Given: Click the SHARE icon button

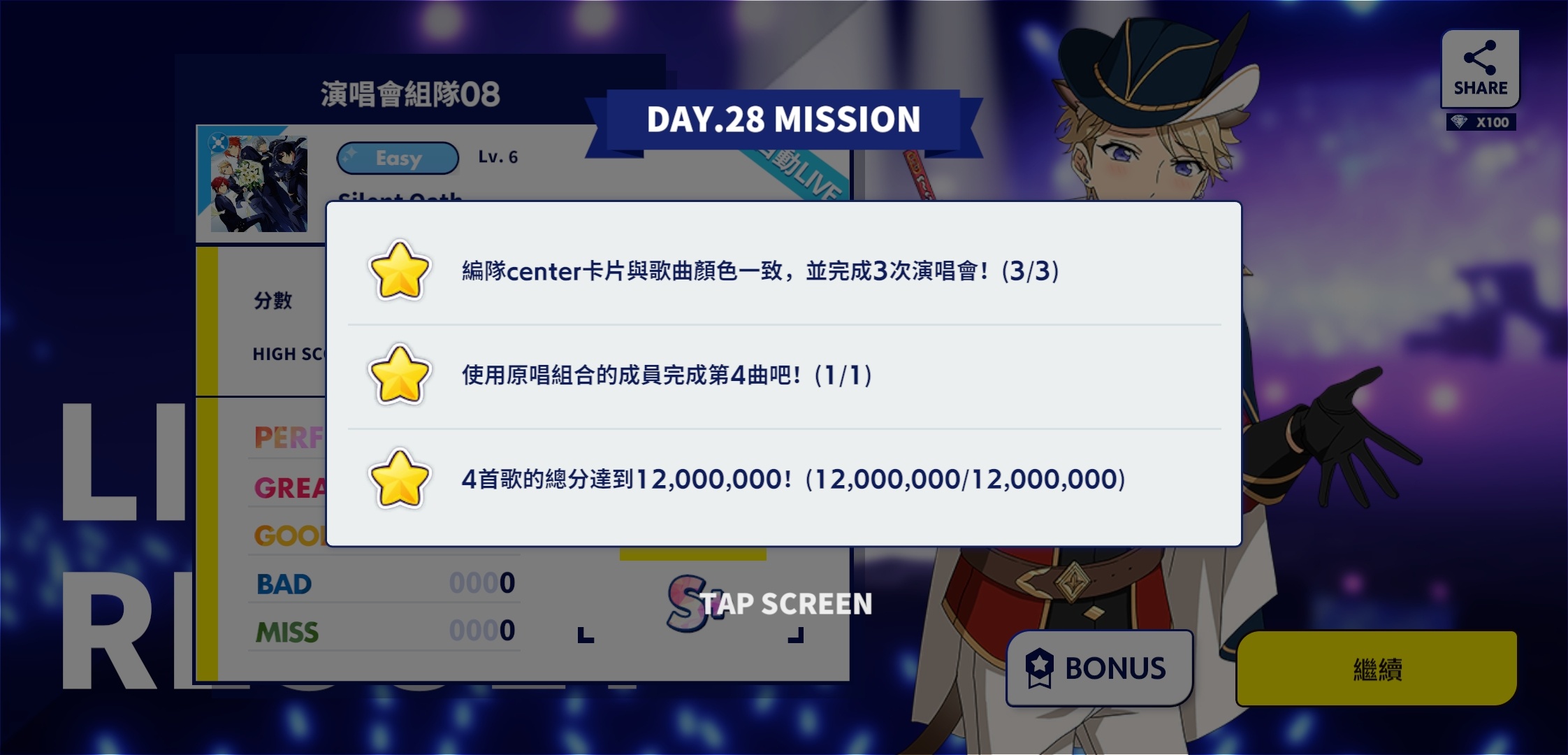Looking at the screenshot, I should (1480, 69).
